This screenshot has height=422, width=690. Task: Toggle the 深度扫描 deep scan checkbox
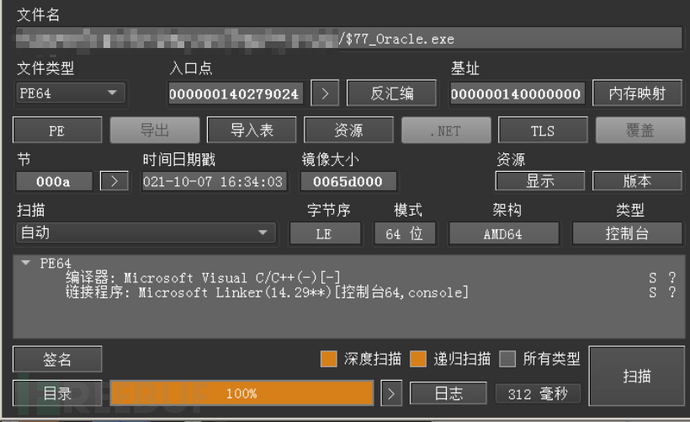(329, 359)
